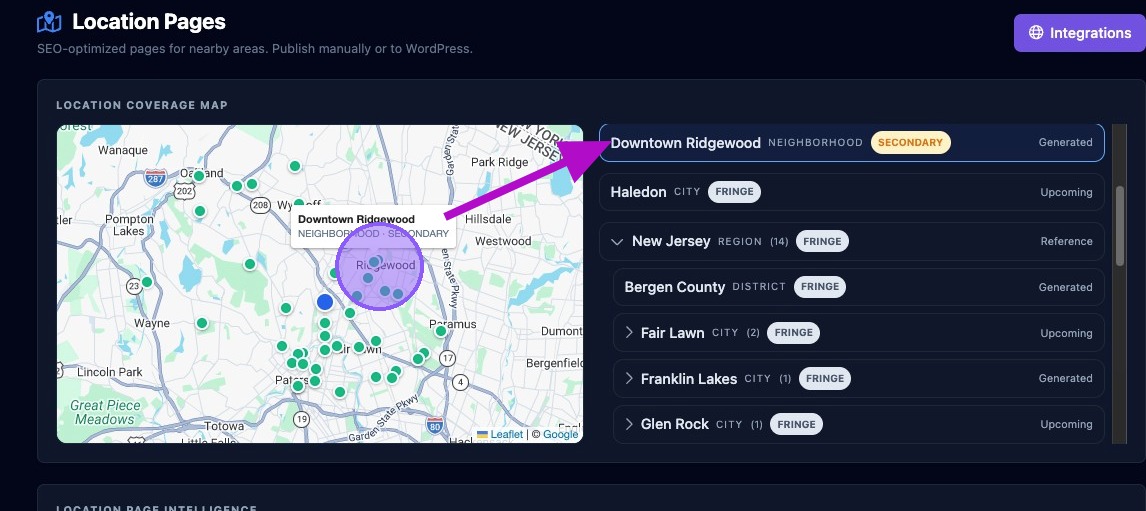Click the REGION label next to New Jersey
This screenshot has height=511, width=1146.
[x=740, y=241]
